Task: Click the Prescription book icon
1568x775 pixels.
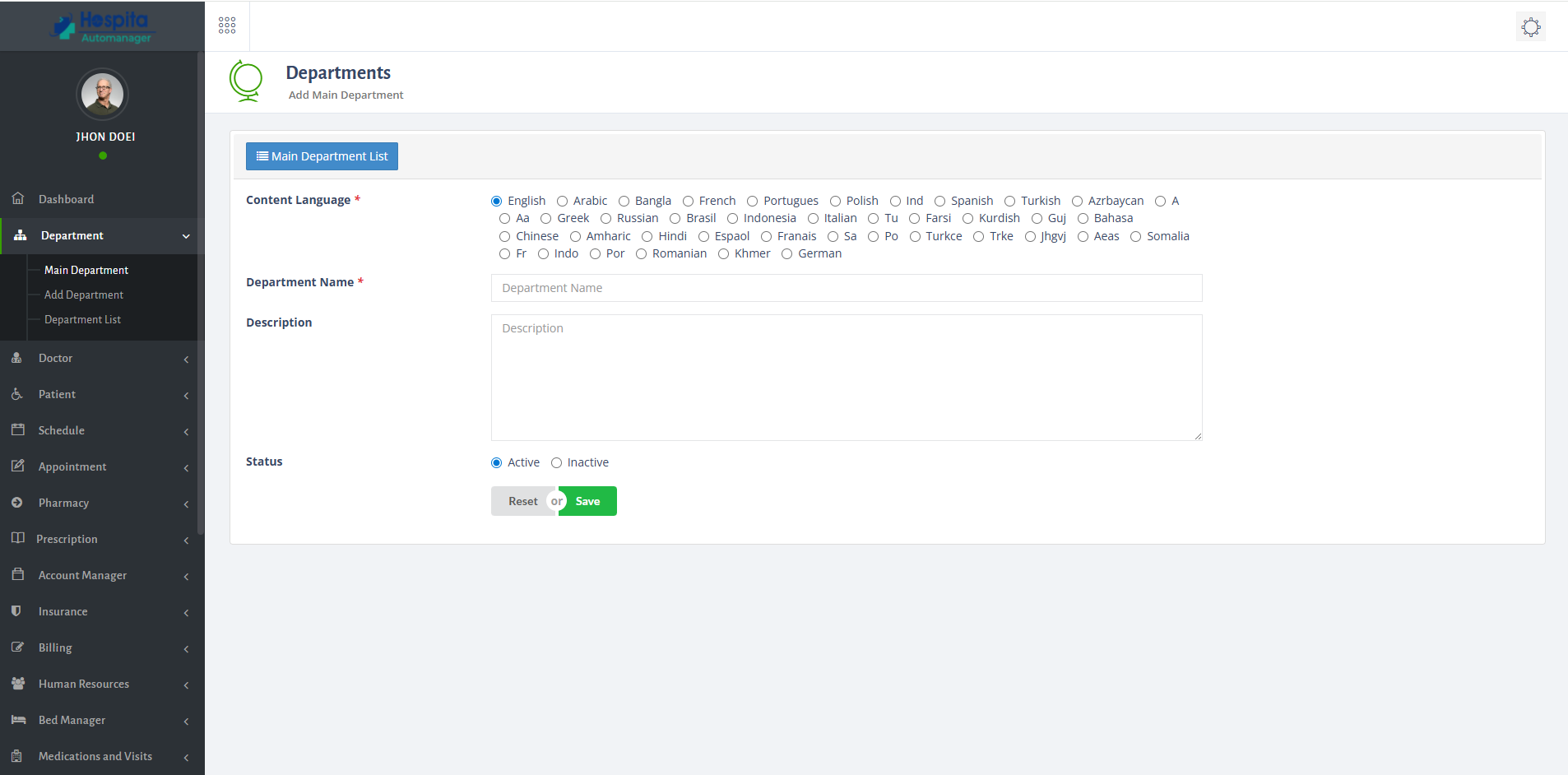Action: point(18,539)
